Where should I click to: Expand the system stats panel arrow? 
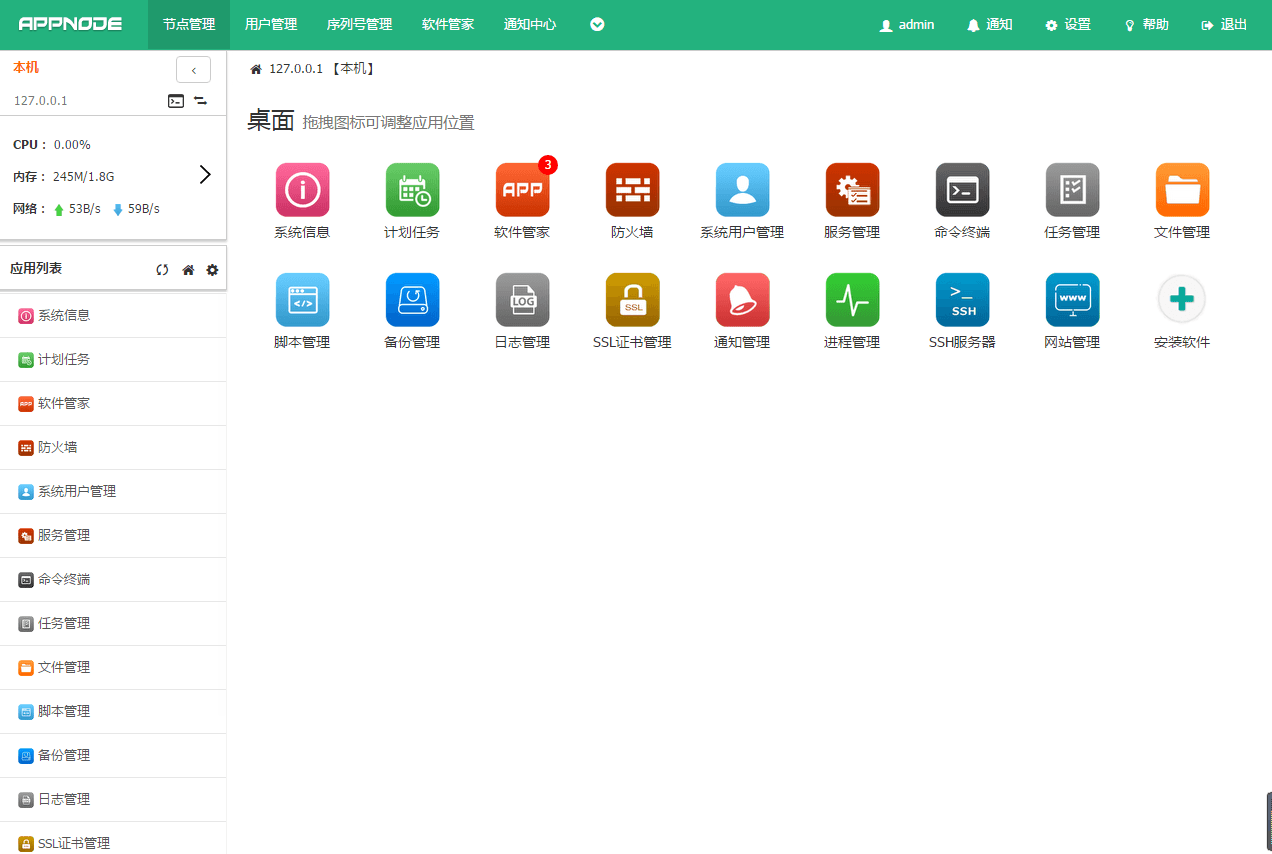coord(205,175)
